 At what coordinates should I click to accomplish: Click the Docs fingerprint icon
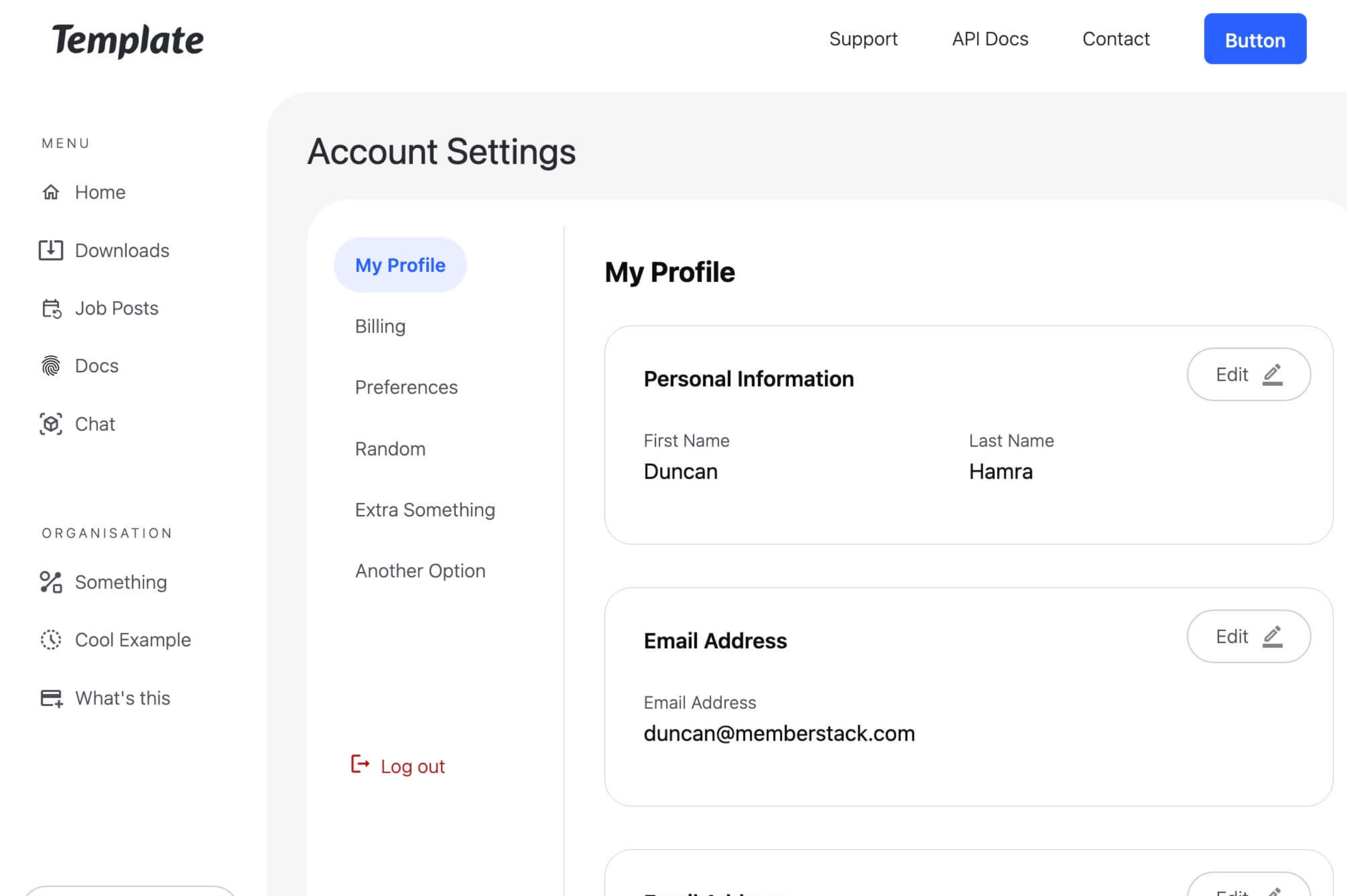(51, 366)
